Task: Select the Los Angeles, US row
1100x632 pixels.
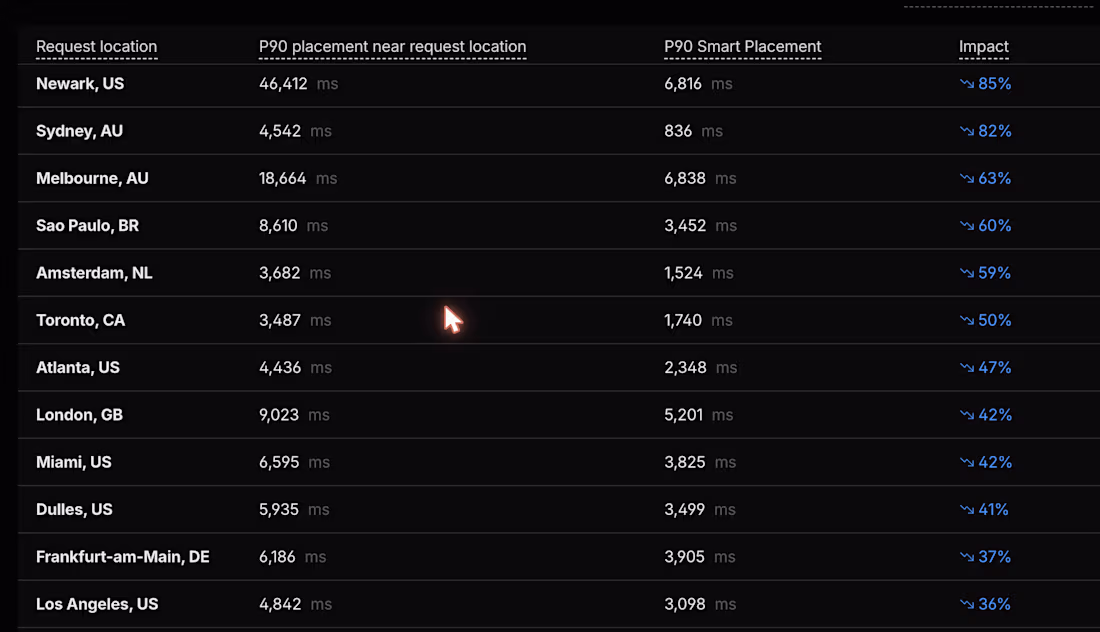Action: 558,604
